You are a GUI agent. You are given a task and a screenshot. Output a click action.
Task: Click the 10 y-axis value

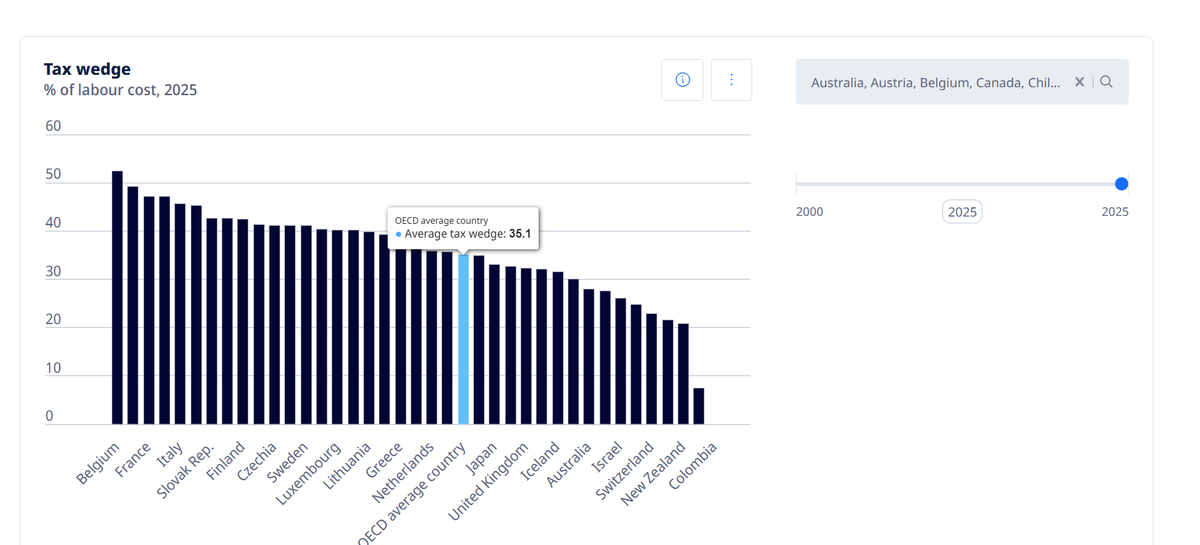53,368
